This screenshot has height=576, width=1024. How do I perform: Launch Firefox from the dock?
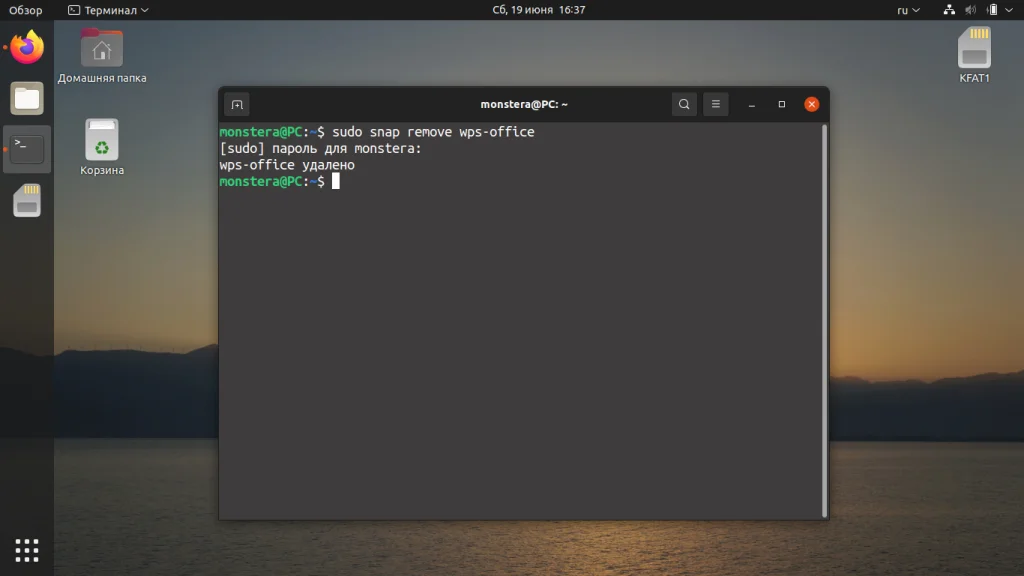point(27,48)
